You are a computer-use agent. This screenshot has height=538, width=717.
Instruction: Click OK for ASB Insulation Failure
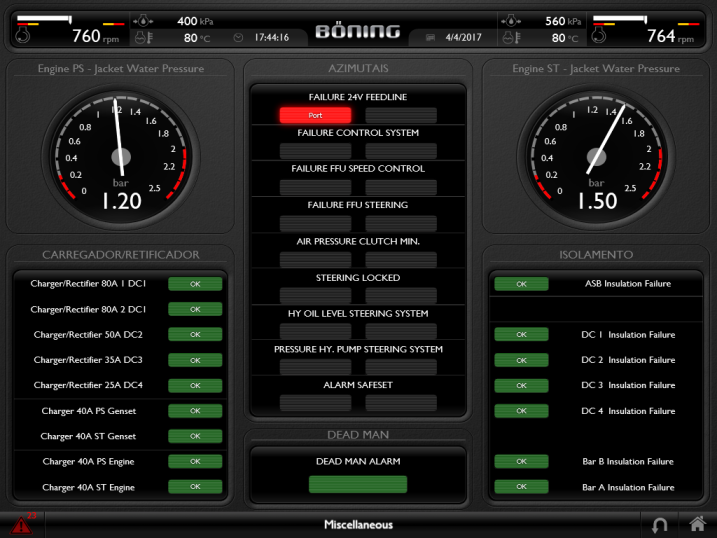click(x=521, y=284)
